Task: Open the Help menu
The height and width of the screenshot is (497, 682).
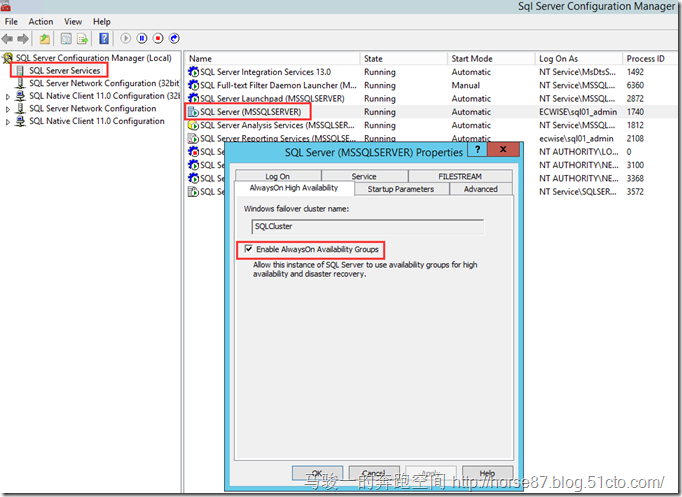Action: pyautogui.click(x=102, y=22)
